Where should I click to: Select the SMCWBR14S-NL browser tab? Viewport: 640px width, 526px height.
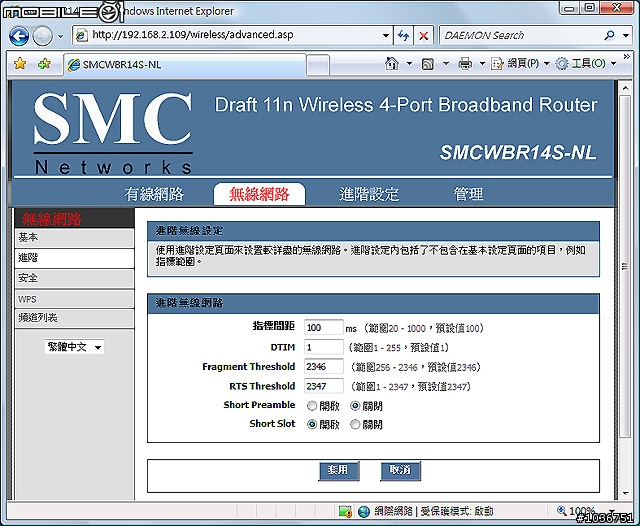click(185, 64)
